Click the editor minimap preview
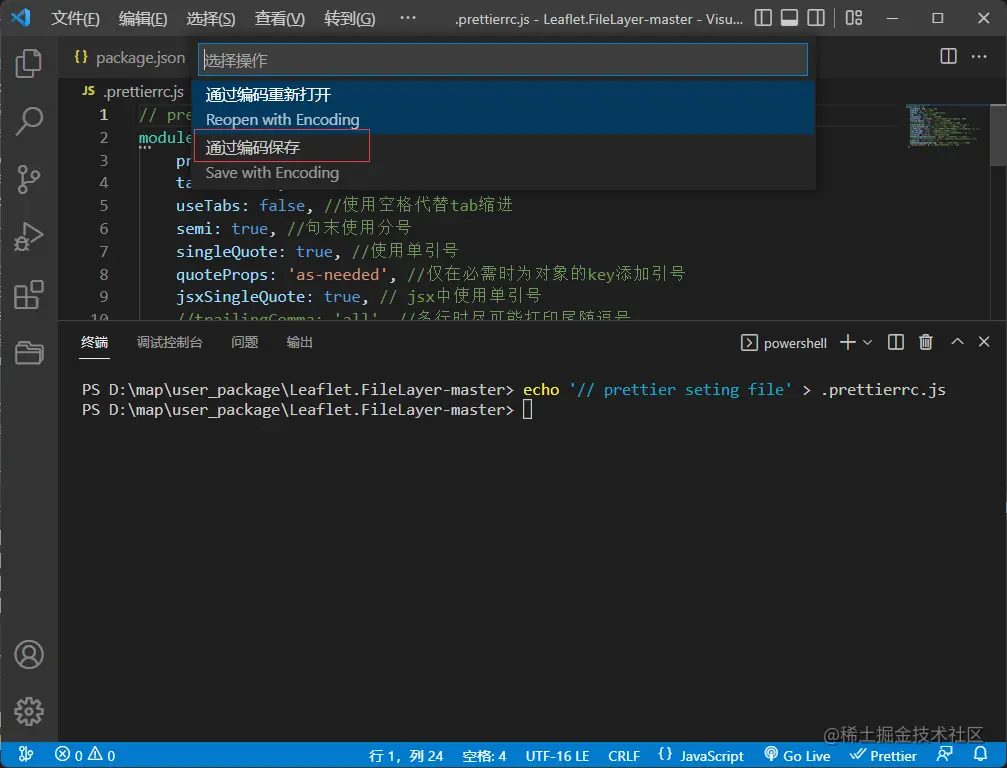 coord(944,126)
